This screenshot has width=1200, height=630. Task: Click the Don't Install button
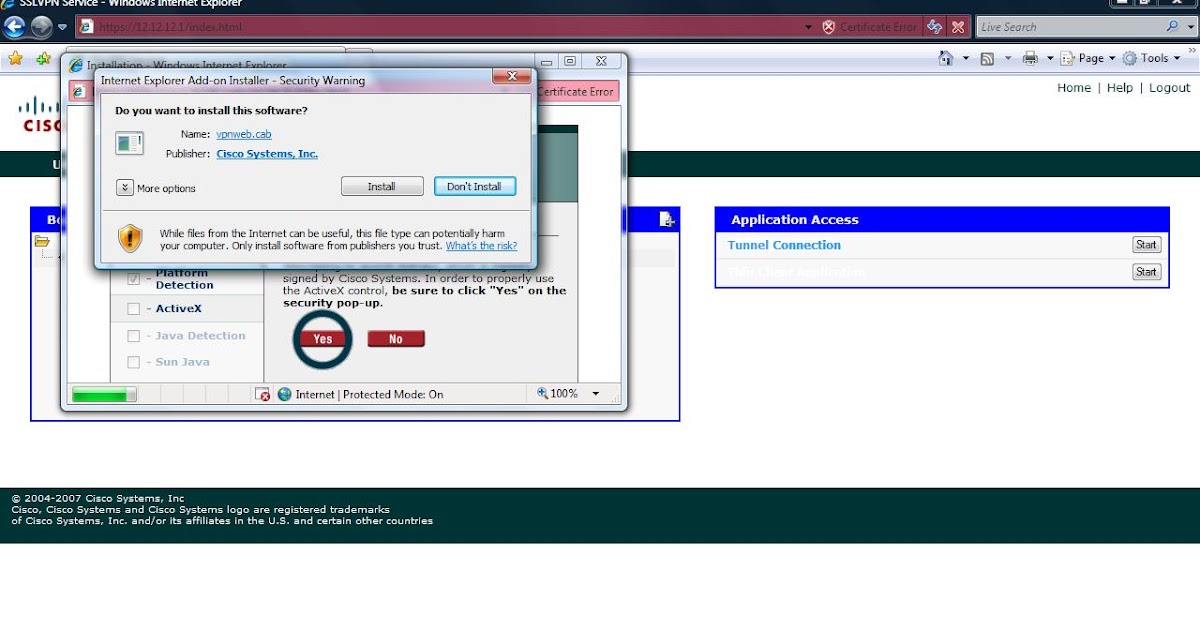coord(474,186)
